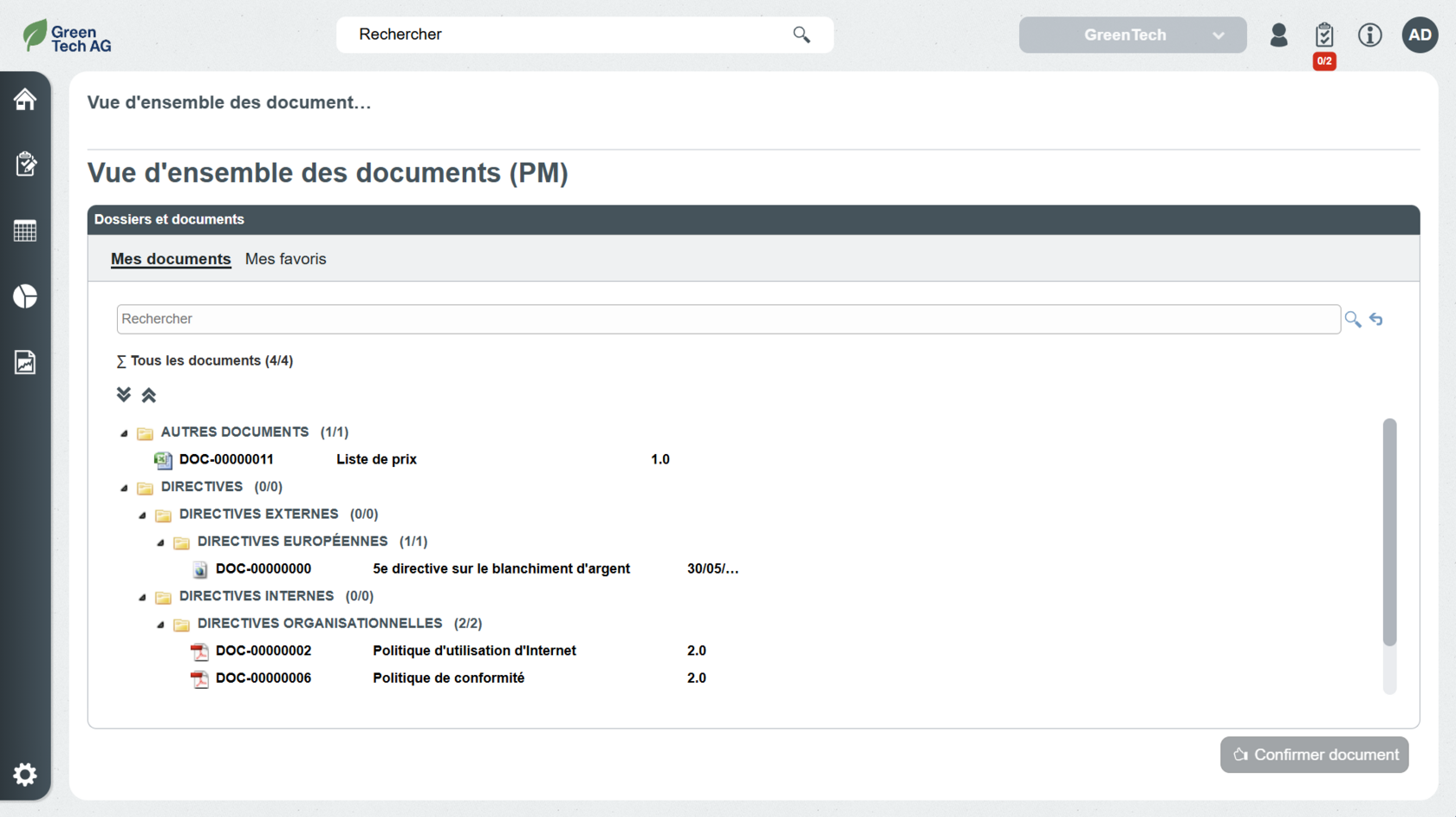Open the GreenTech dropdown selector

click(x=1132, y=36)
